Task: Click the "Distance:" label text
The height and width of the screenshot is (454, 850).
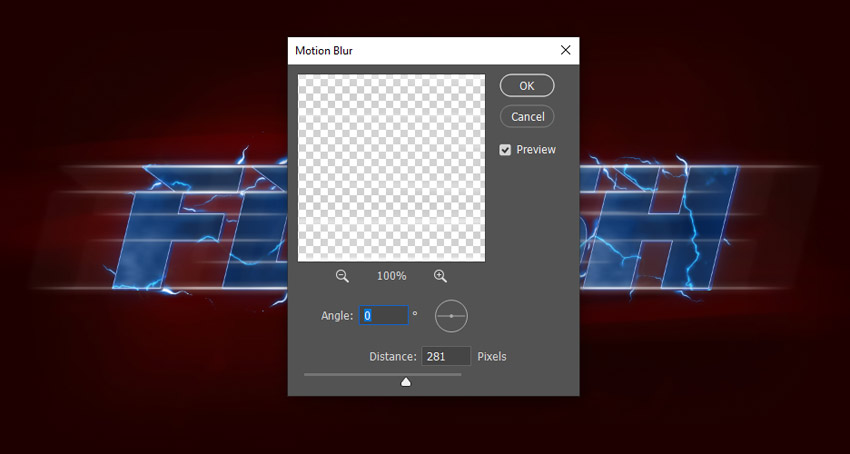Action: (x=392, y=356)
